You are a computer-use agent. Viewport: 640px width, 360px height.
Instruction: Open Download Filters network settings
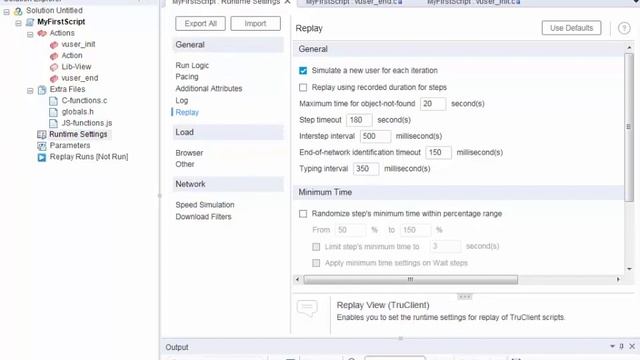click(203, 217)
